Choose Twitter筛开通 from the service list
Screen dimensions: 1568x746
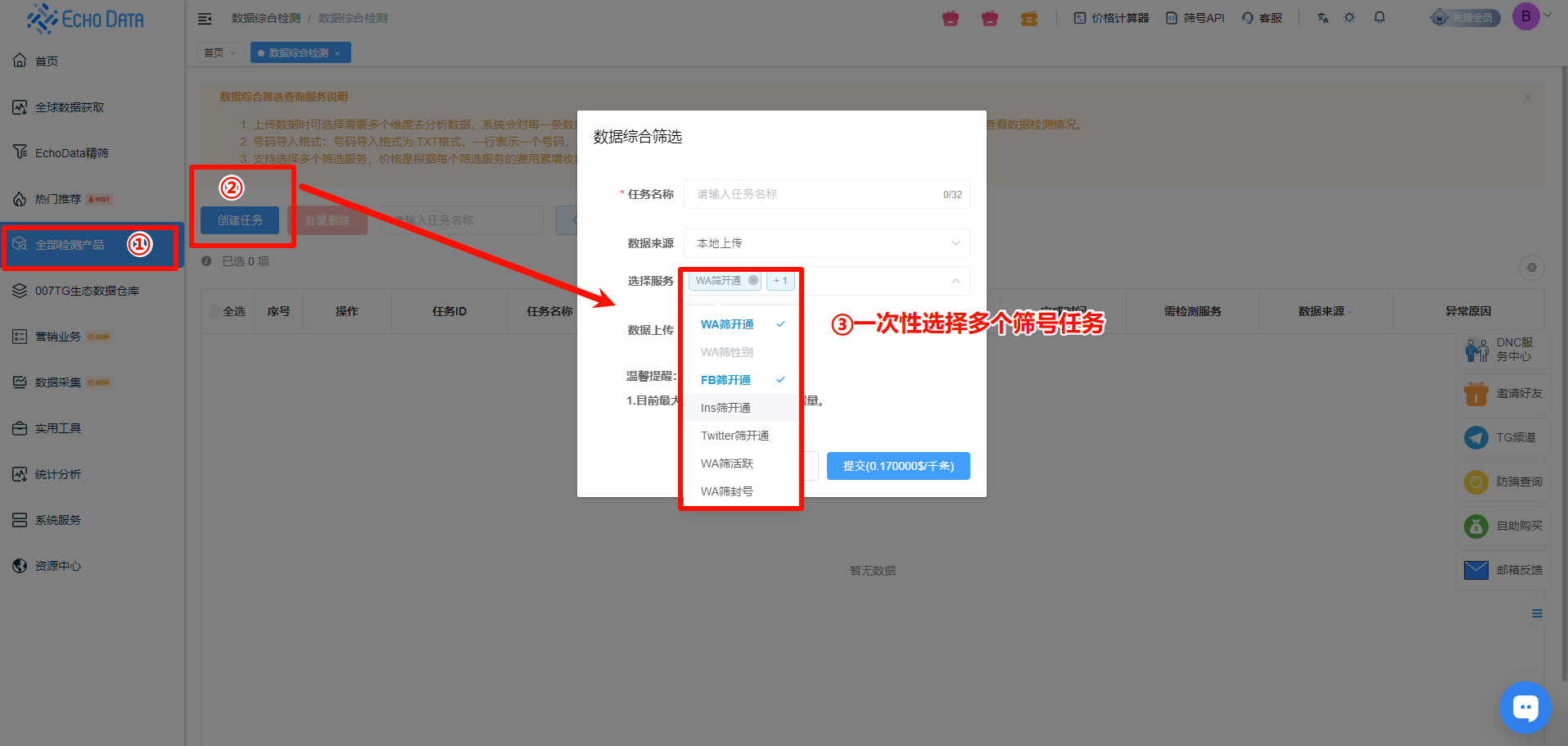point(734,436)
